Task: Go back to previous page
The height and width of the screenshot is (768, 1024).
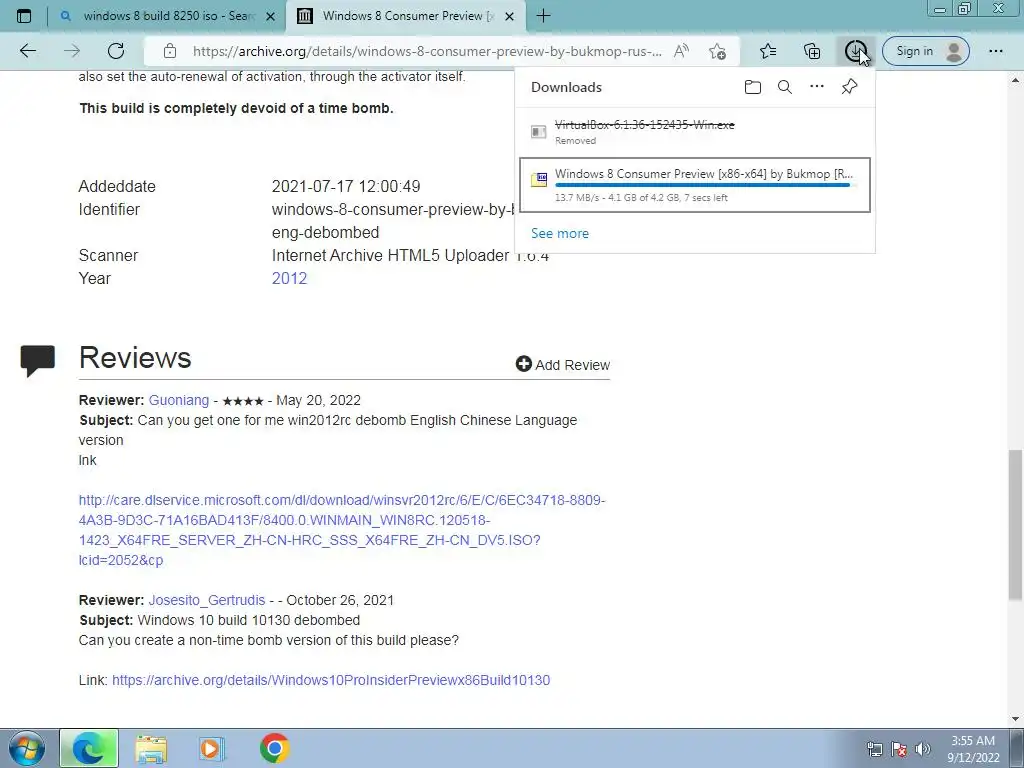Action: click(28, 51)
